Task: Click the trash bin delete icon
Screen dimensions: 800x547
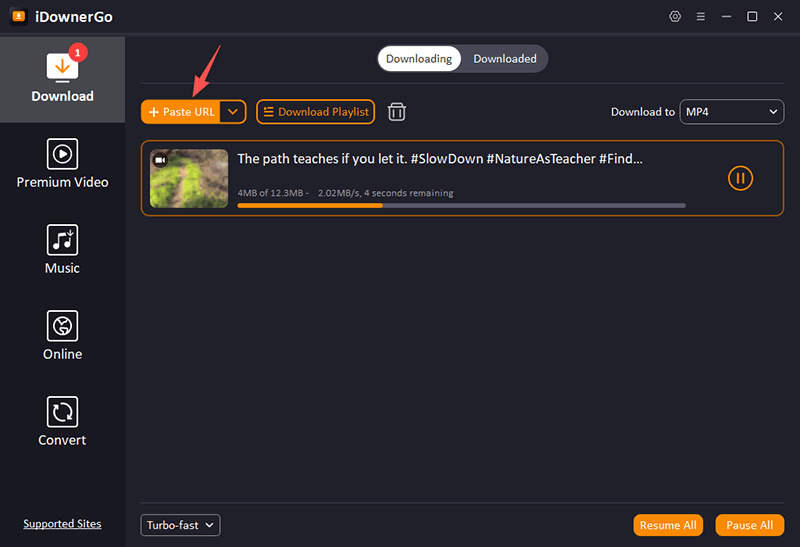Action: [396, 112]
